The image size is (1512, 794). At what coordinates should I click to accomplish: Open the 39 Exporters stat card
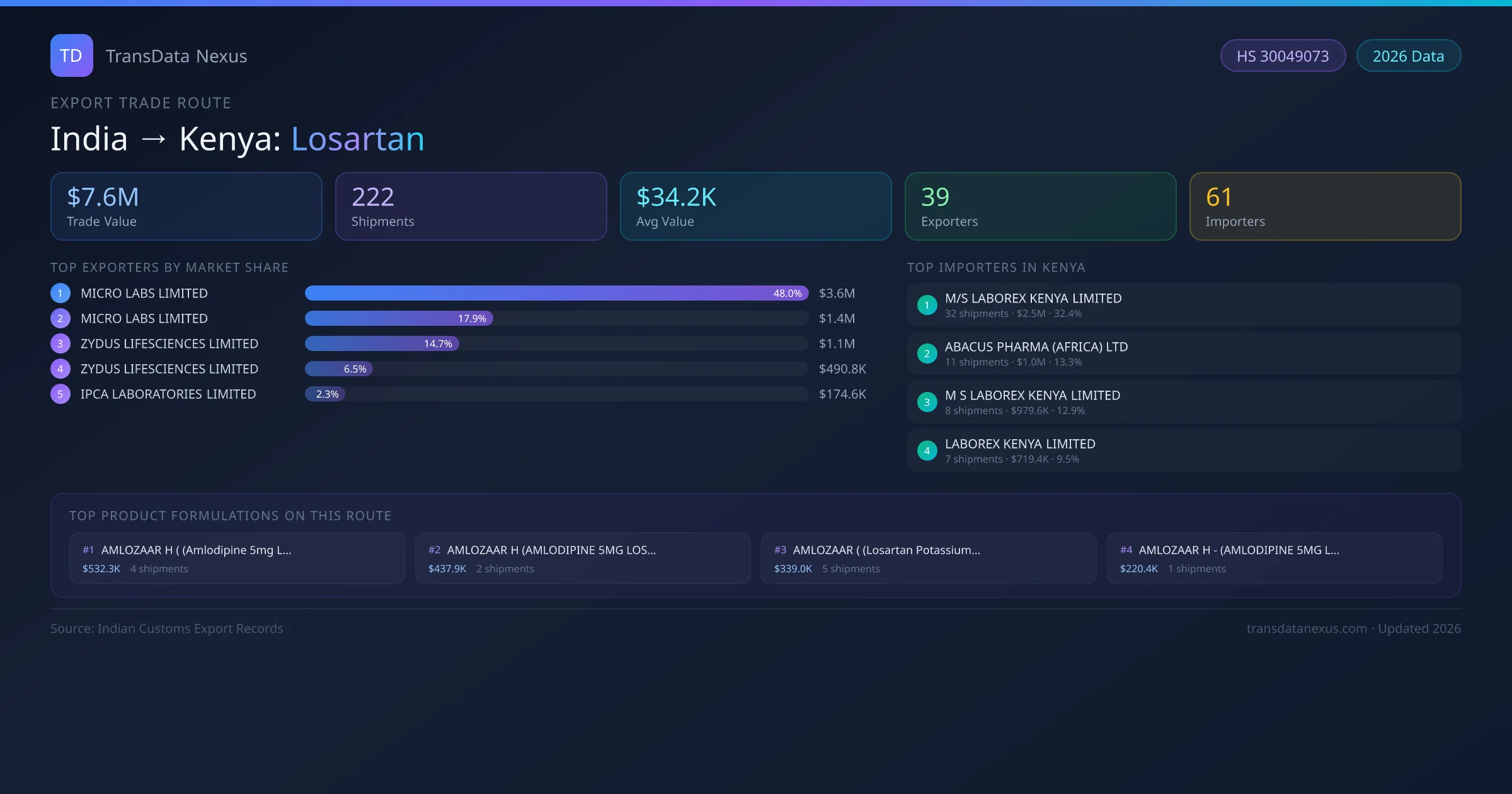tap(1040, 206)
